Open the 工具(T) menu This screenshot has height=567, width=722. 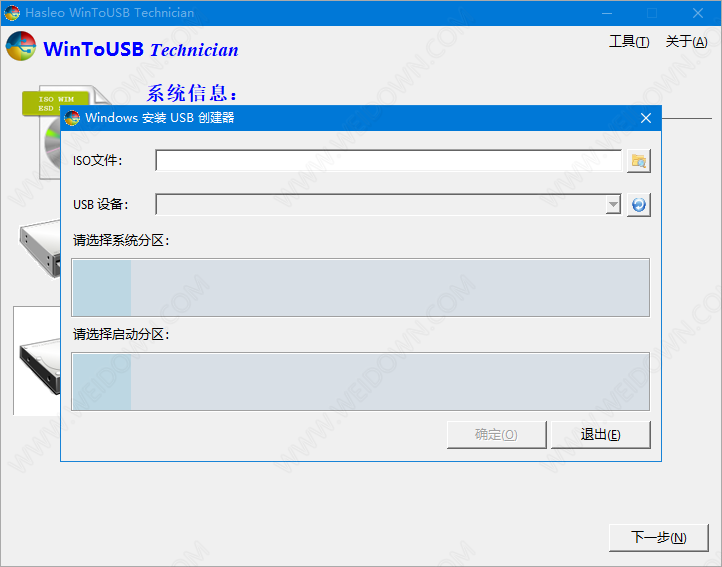point(629,42)
